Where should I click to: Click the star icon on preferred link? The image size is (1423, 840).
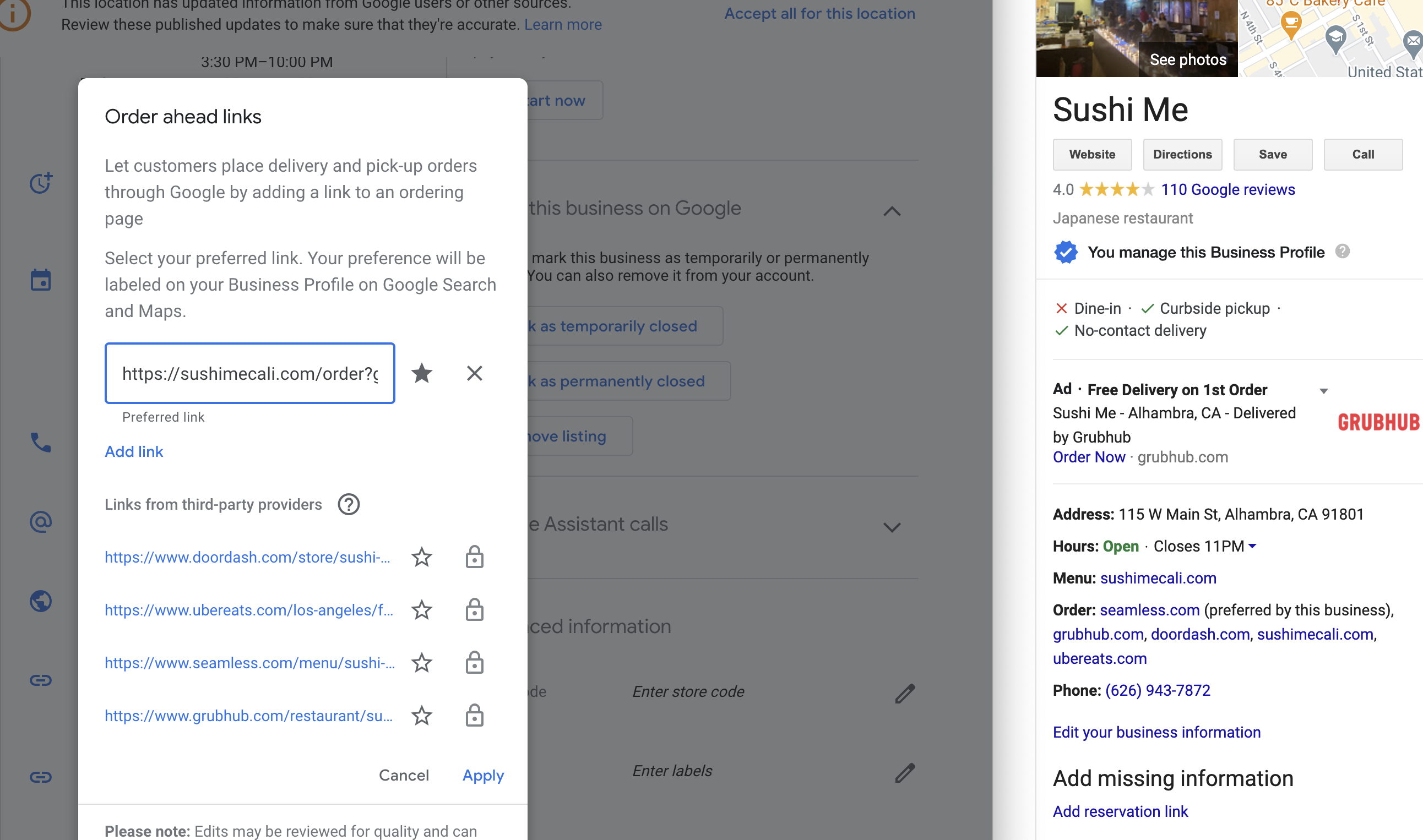click(x=422, y=374)
